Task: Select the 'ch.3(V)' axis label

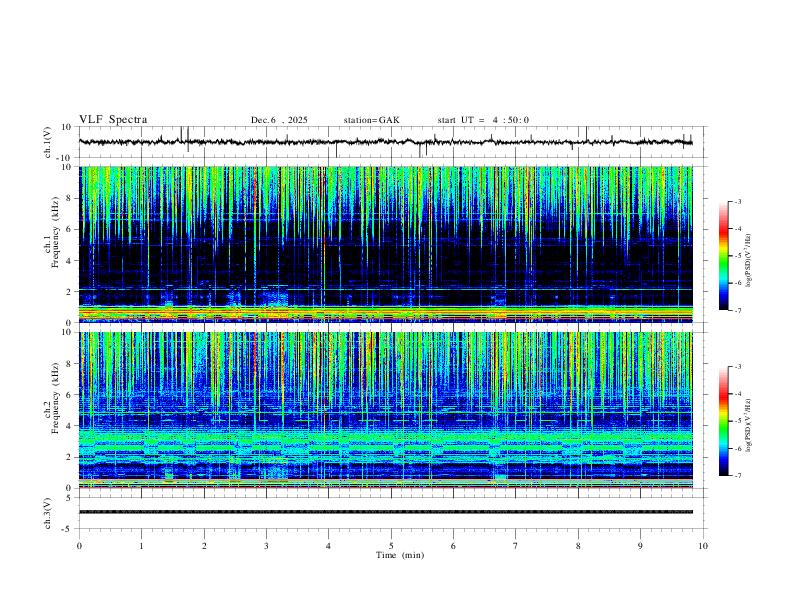Action: (x=48, y=513)
